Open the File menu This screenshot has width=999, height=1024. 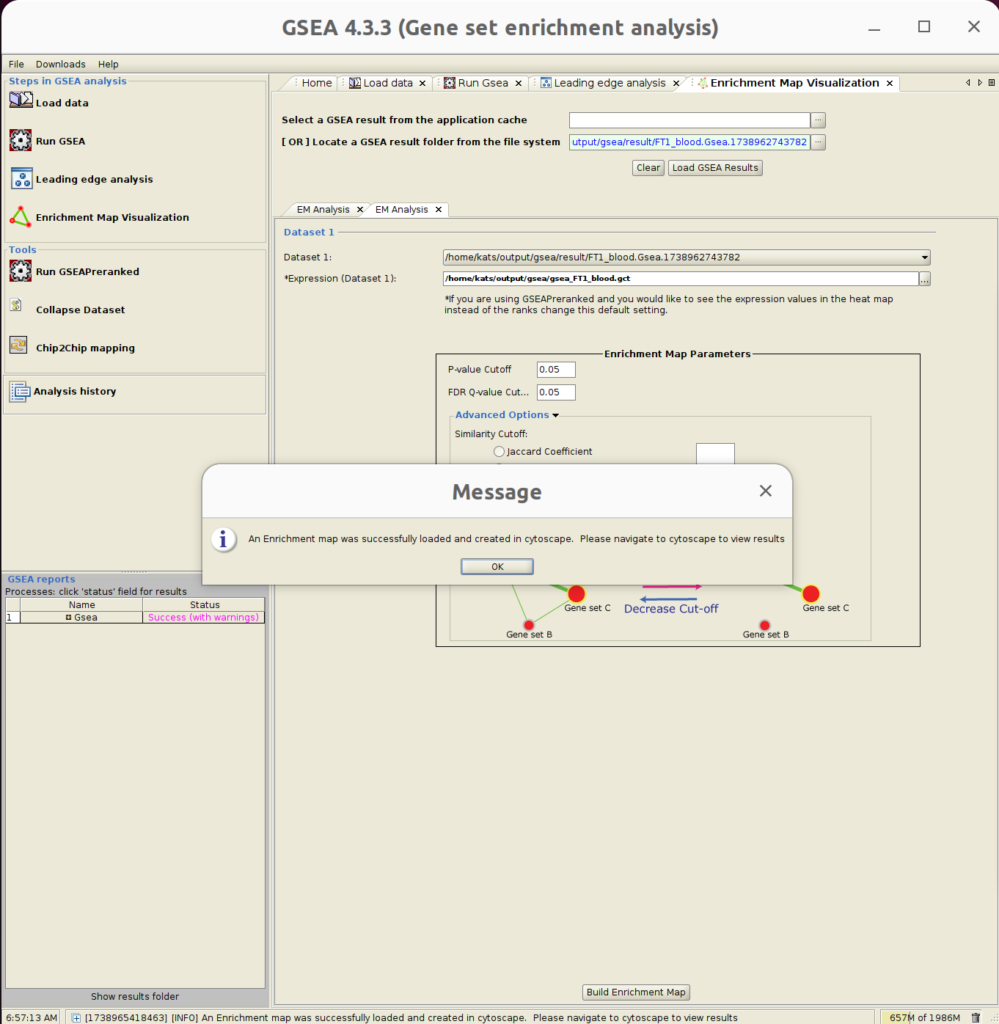(16, 64)
